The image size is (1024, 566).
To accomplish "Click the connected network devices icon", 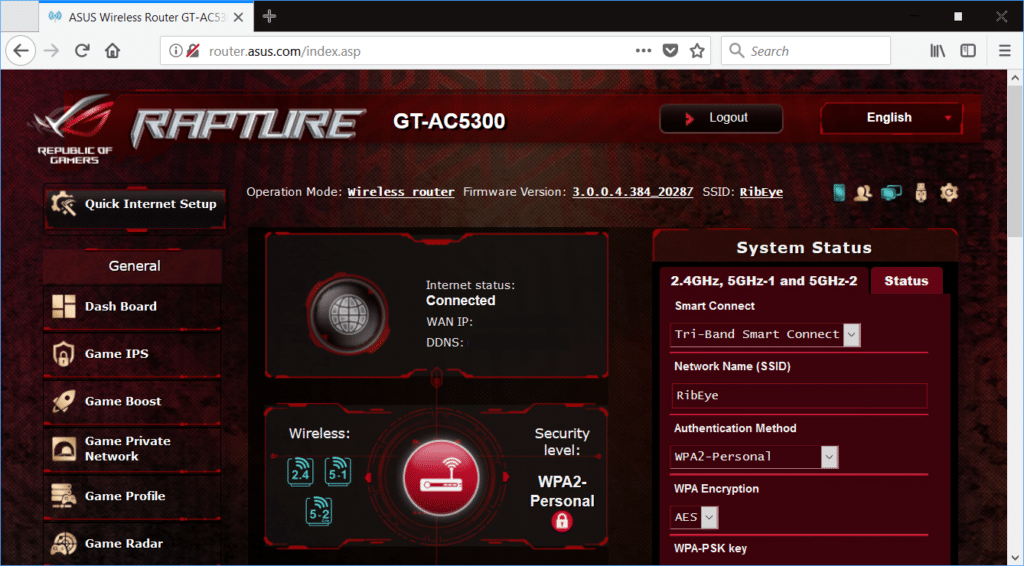I will pyautogui.click(x=891, y=193).
